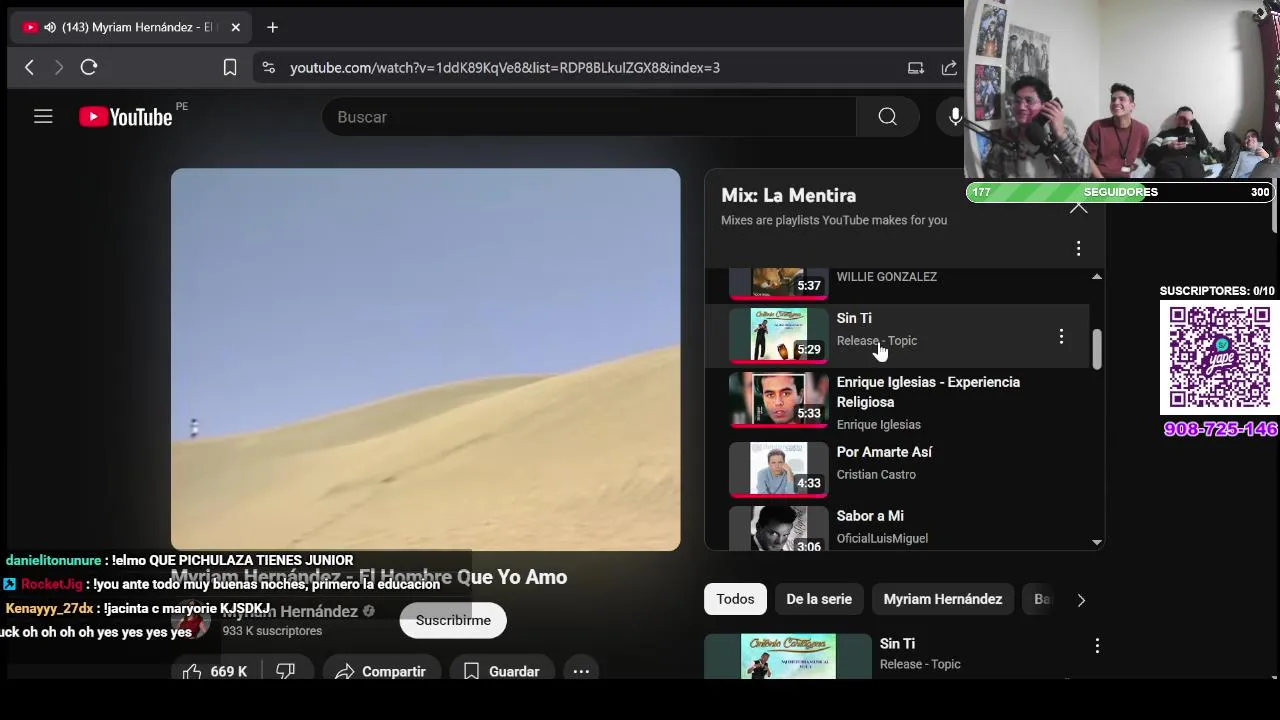Click the Suscribirme button
The height and width of the screenshot is (720, 1280).
tap(453, 620)
